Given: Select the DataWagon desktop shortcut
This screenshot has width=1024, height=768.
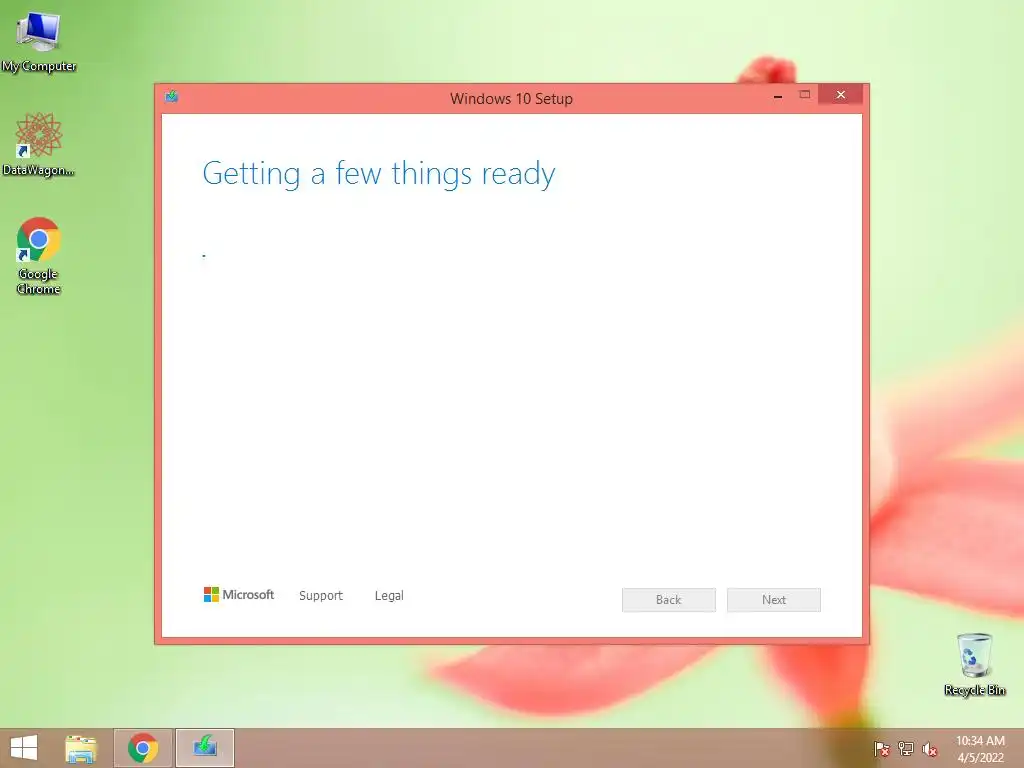Looking at the screenshot, I should tap(39, 145).
